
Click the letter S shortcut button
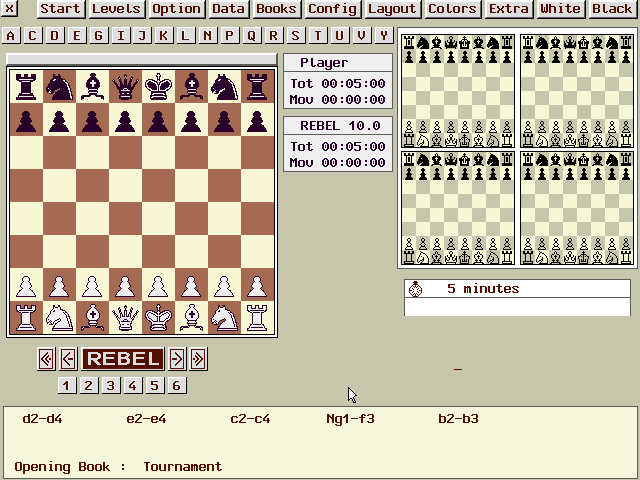(296, 36)
